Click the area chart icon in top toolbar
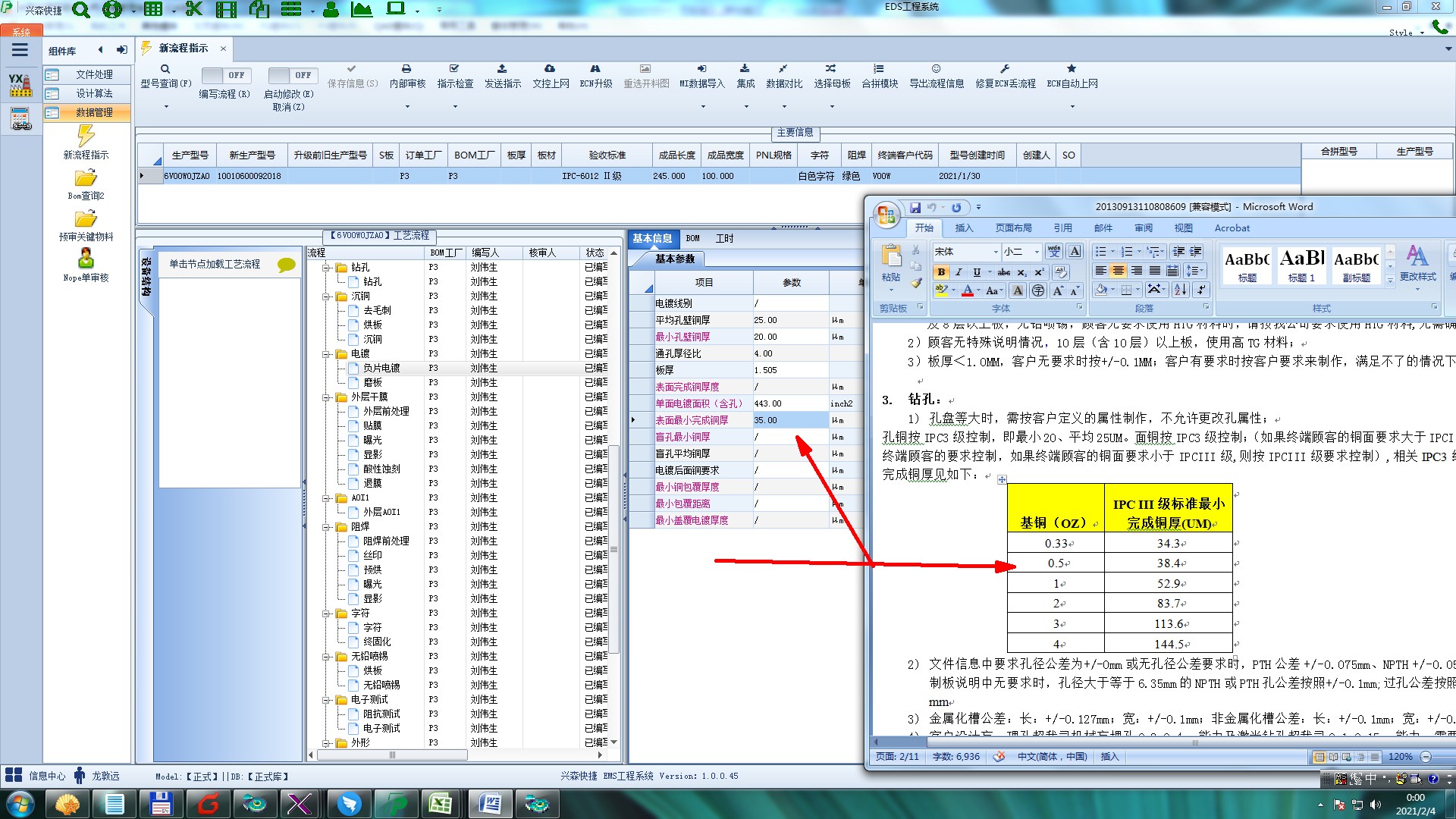This screenshot has height=819, width=1456. point(362,9)
